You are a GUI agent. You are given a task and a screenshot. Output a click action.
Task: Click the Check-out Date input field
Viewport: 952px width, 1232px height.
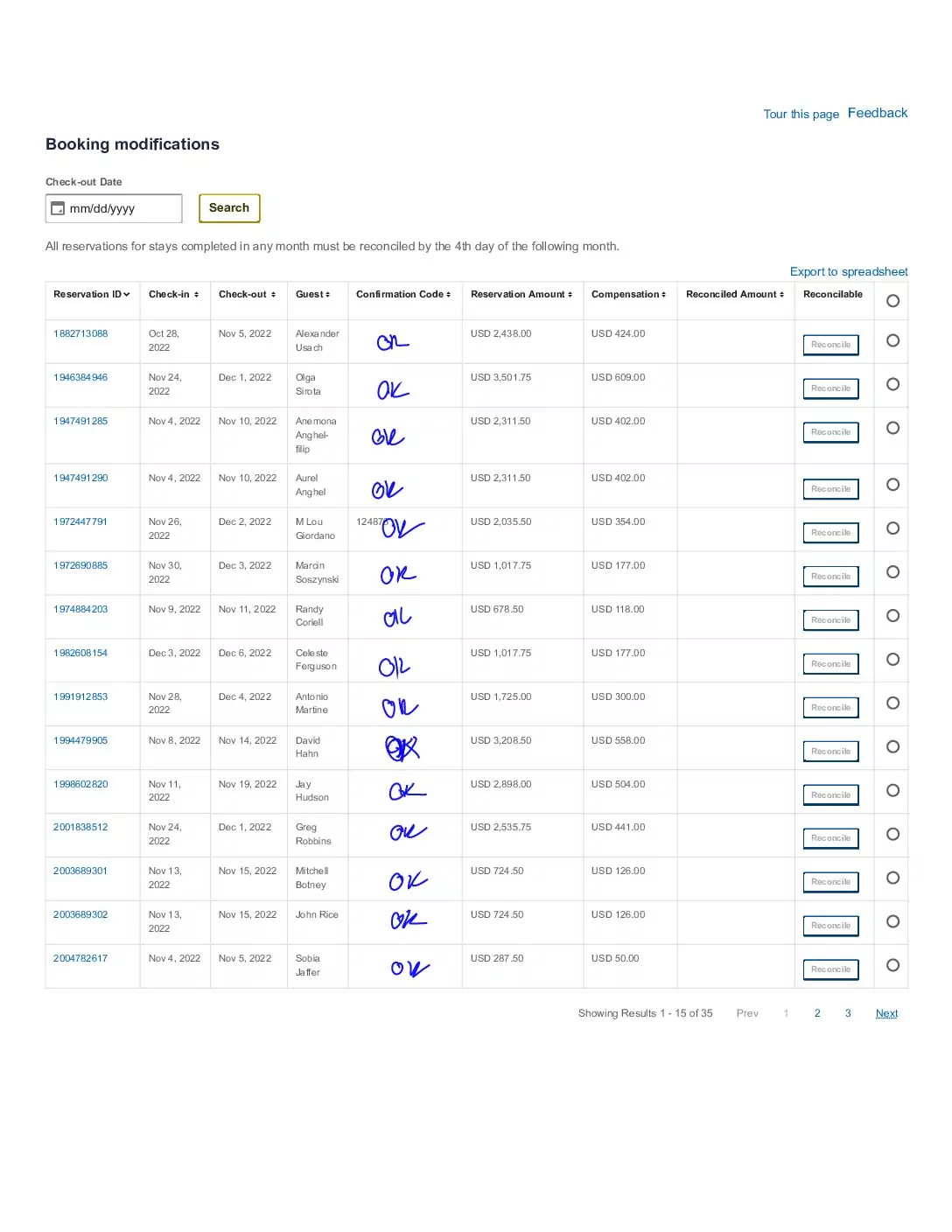122,208
